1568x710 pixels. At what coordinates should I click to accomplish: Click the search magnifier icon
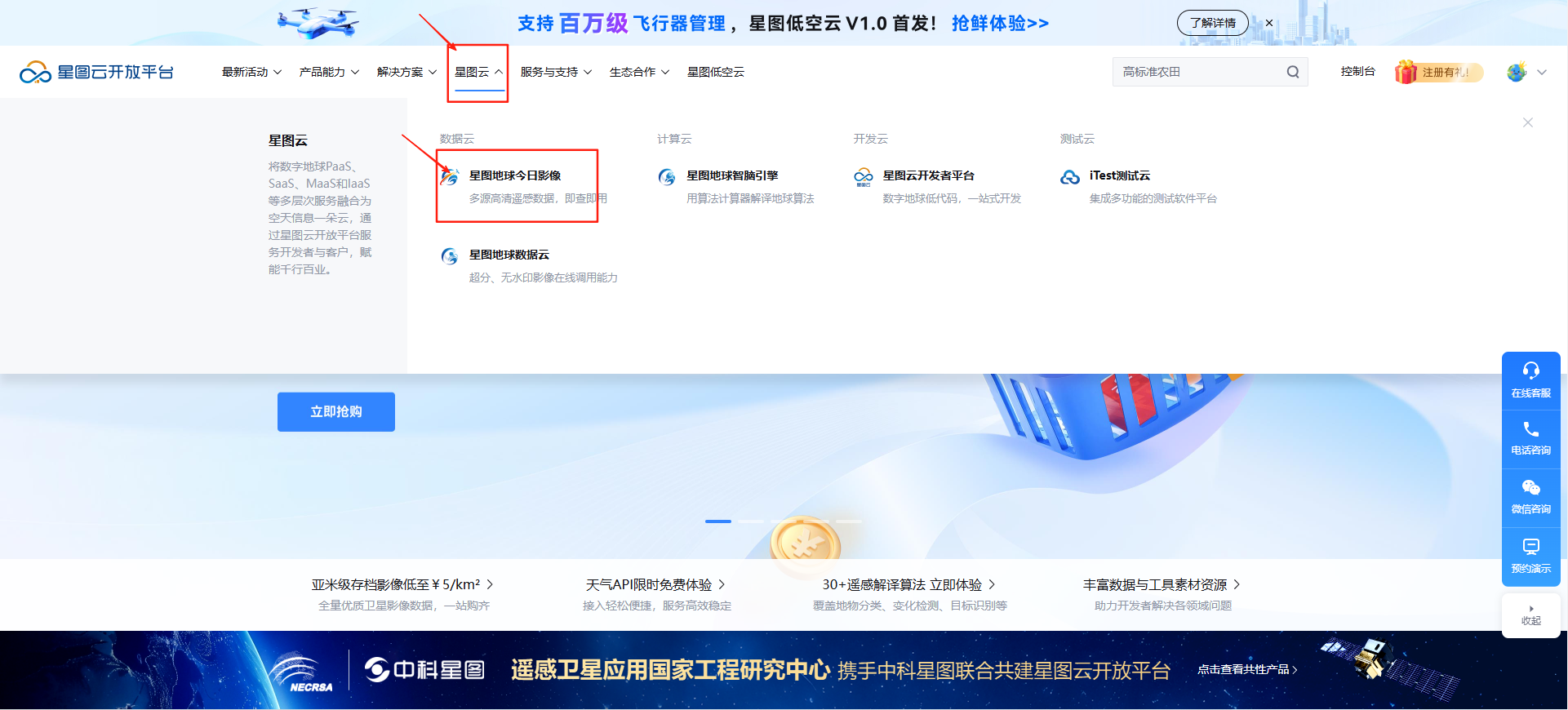click(1292, 72)
